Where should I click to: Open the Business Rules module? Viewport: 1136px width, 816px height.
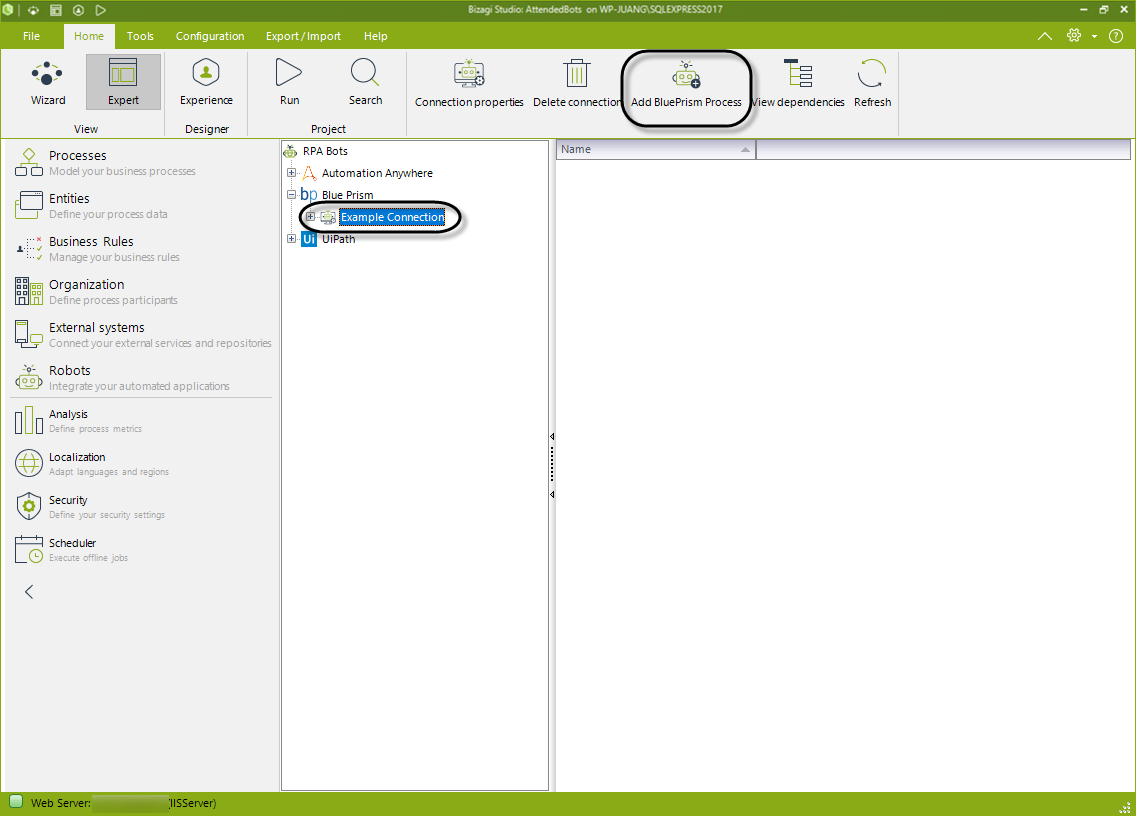pos(142,249)
